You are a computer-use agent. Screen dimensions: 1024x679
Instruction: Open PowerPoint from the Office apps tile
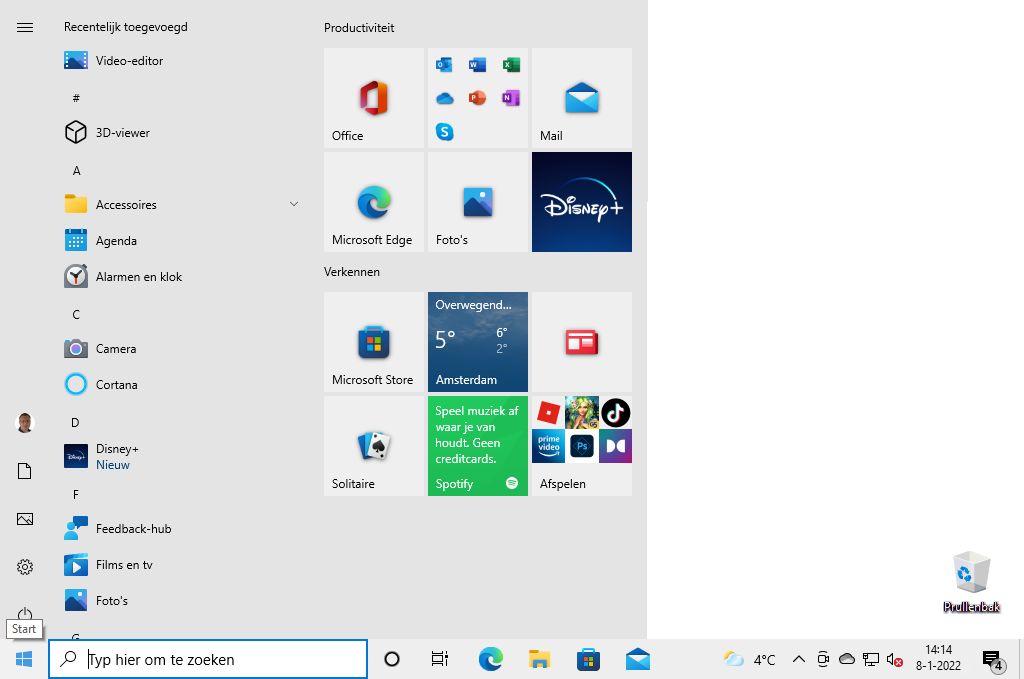point(477,98)
